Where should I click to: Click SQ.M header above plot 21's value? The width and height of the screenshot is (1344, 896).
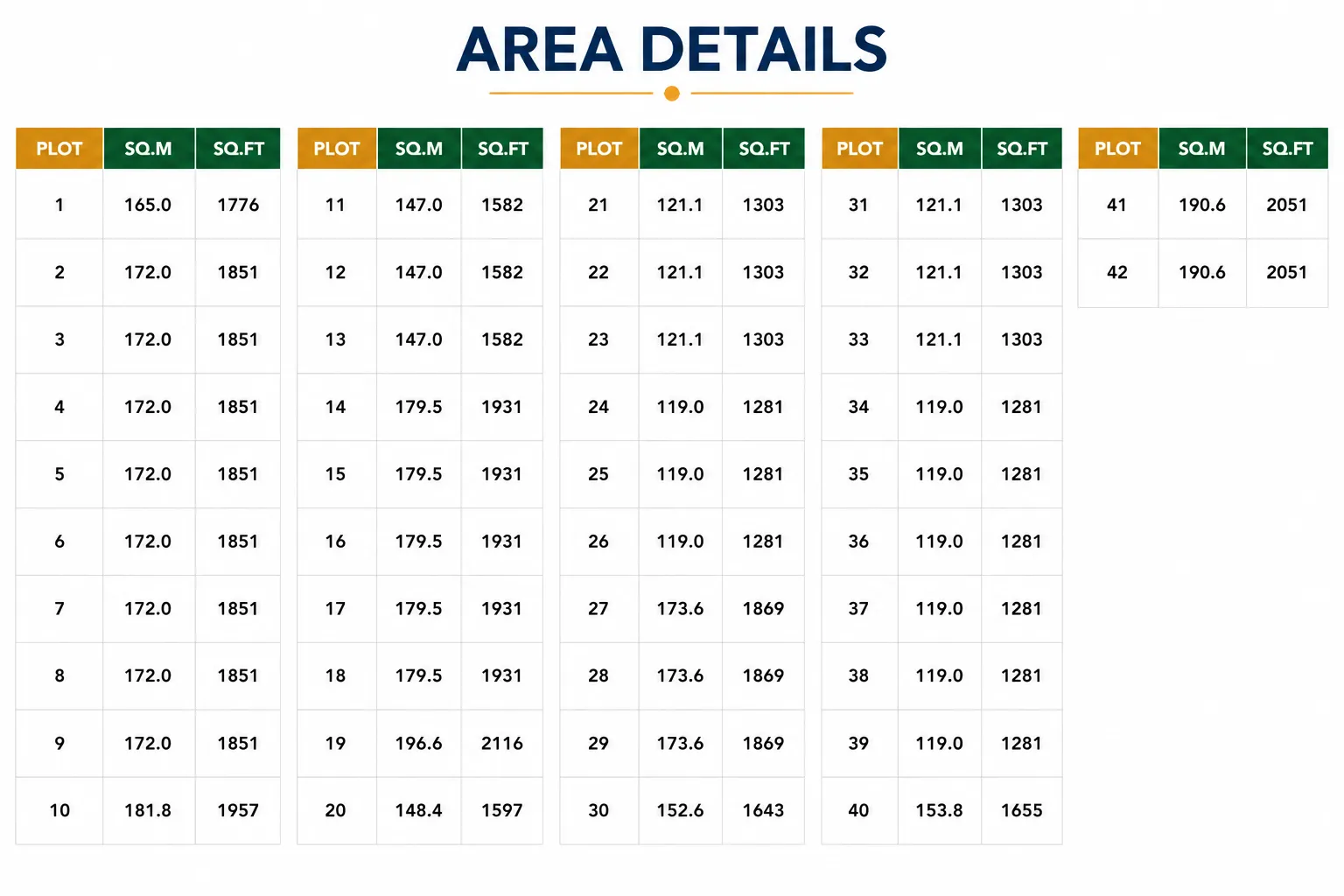tap(680, 149)
